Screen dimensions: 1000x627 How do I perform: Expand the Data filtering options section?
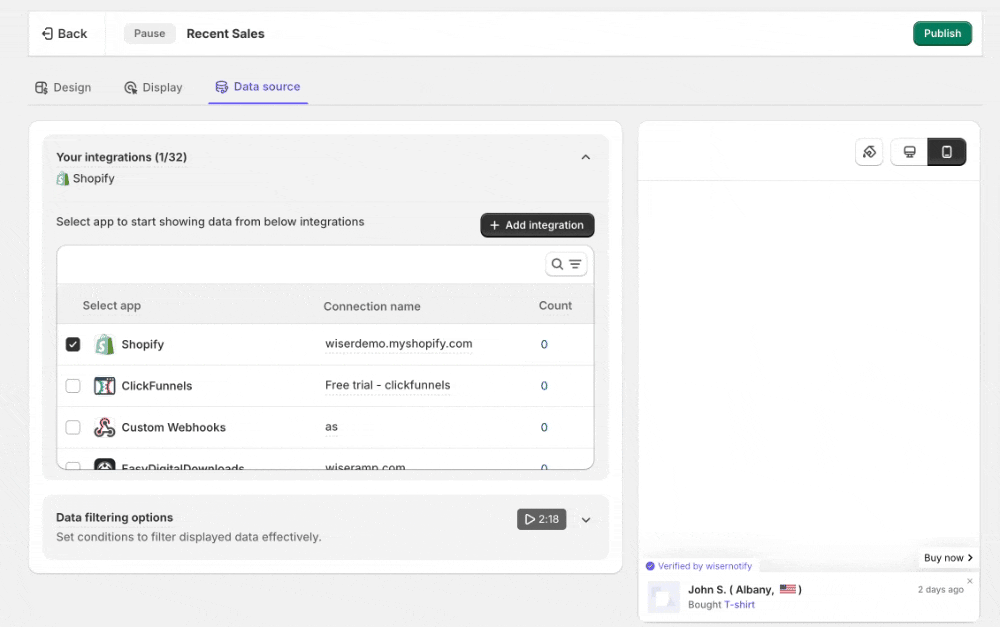(585, 520)
